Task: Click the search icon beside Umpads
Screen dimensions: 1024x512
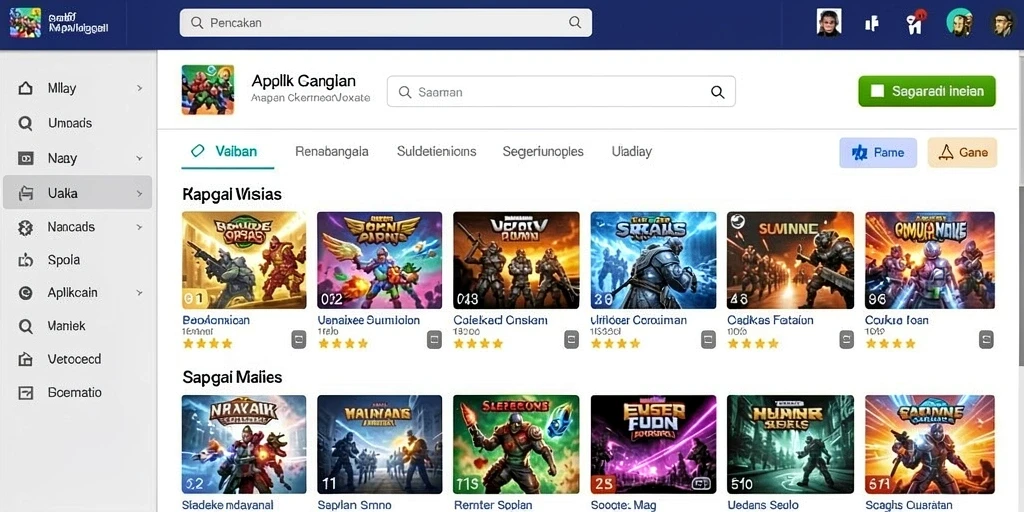Action: tap(25, 123)
